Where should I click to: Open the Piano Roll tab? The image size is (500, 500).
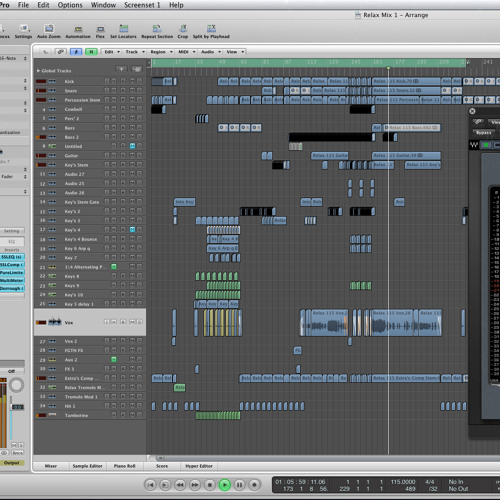click(x=125, y=466)
